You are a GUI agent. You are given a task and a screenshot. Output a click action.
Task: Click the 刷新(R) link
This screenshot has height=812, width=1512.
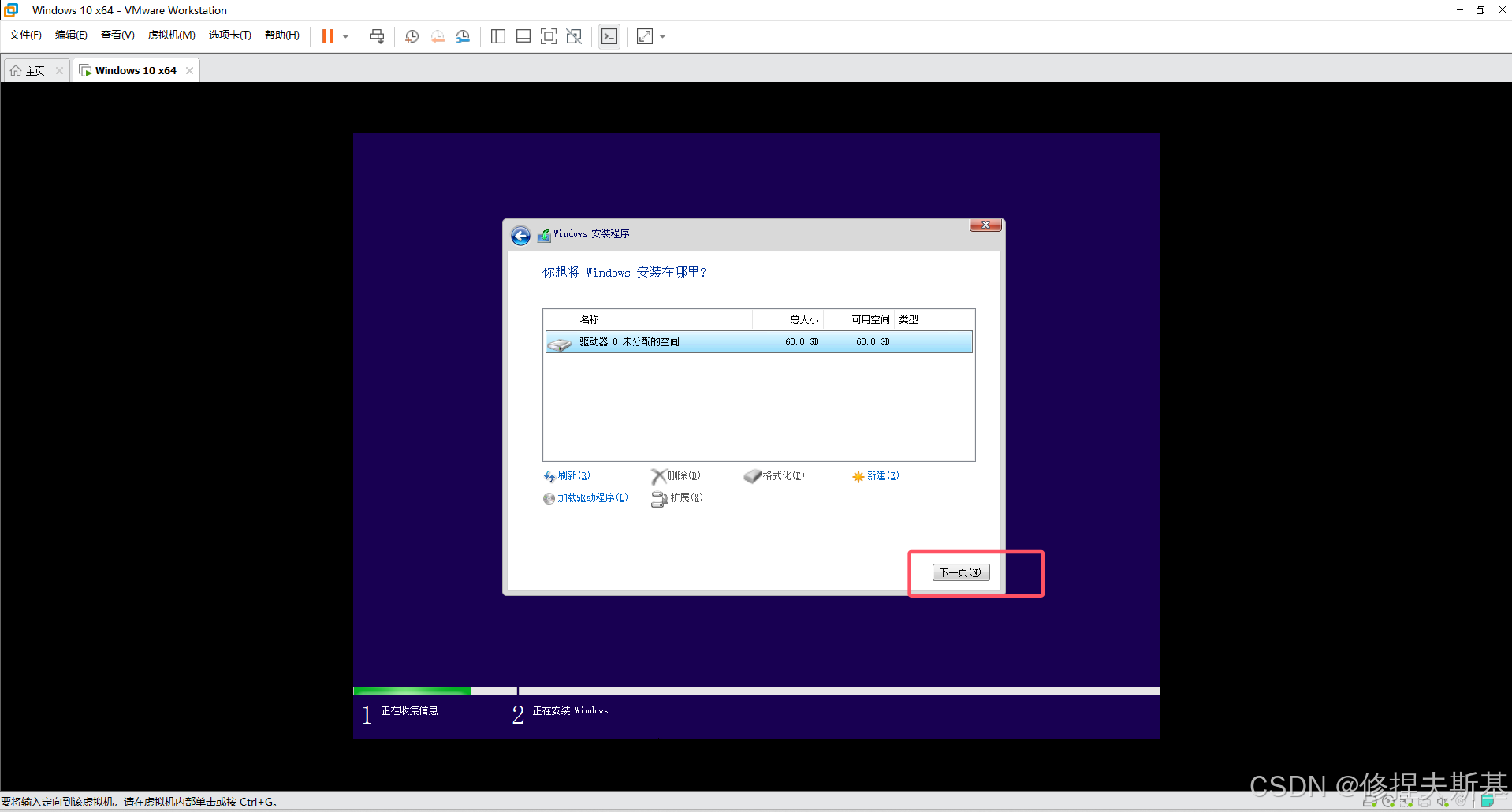coord(567,476)
